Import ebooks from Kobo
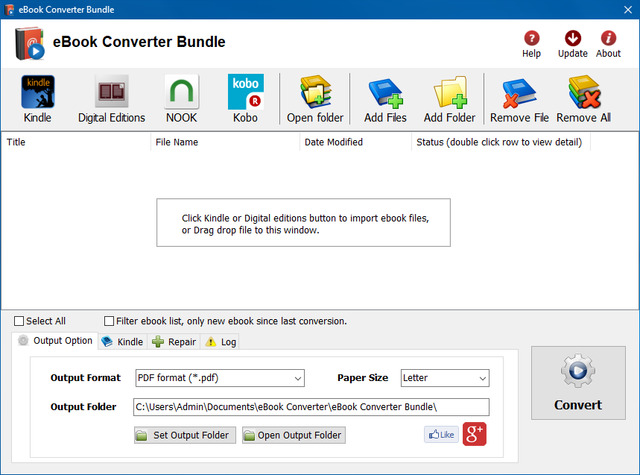This screenshot has width=640, height=475. [x=245, y=93]
